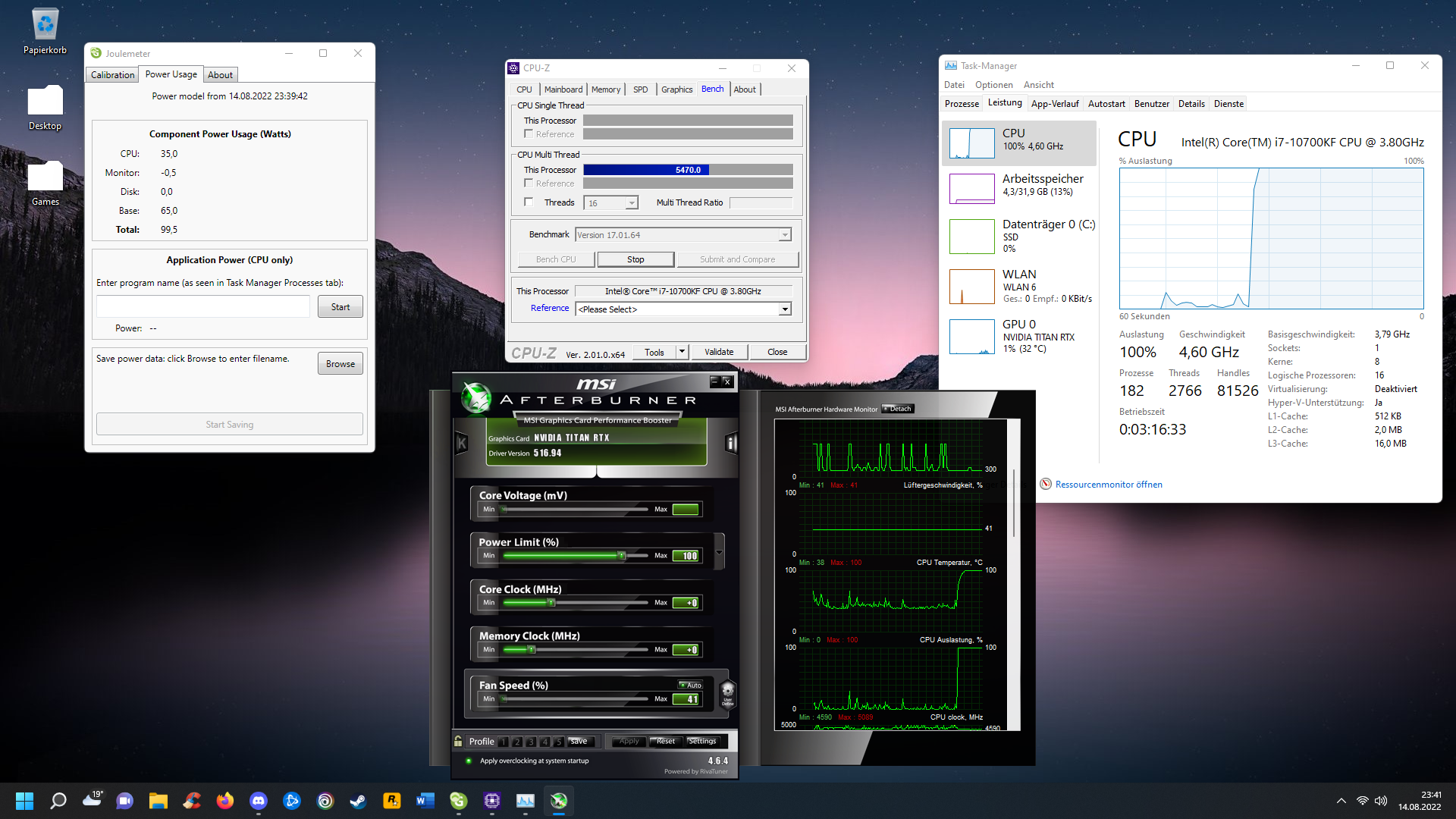Open Afterburner info via the i icon
Image resolution: width=1456 pixels, height=819 pixels.
tap(731, 444)
